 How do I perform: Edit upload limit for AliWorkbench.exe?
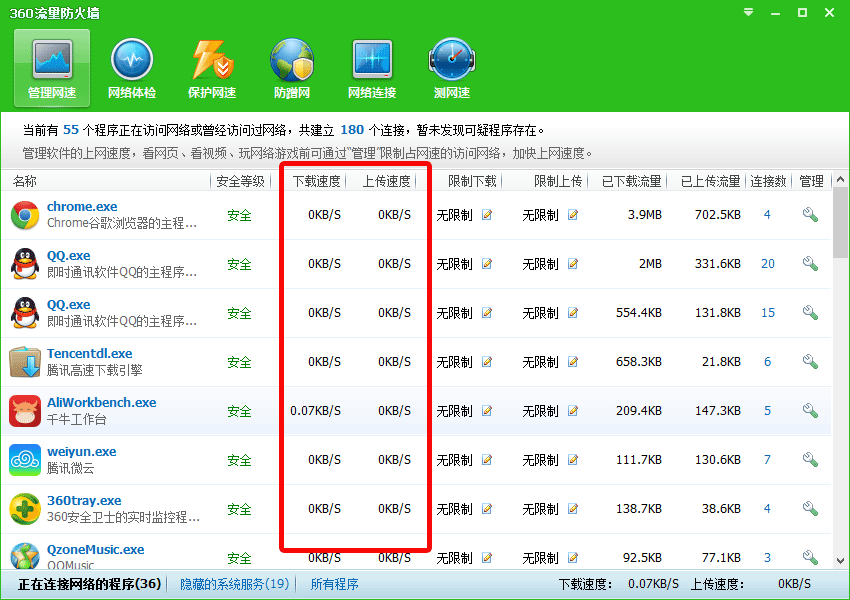[572, 411]
